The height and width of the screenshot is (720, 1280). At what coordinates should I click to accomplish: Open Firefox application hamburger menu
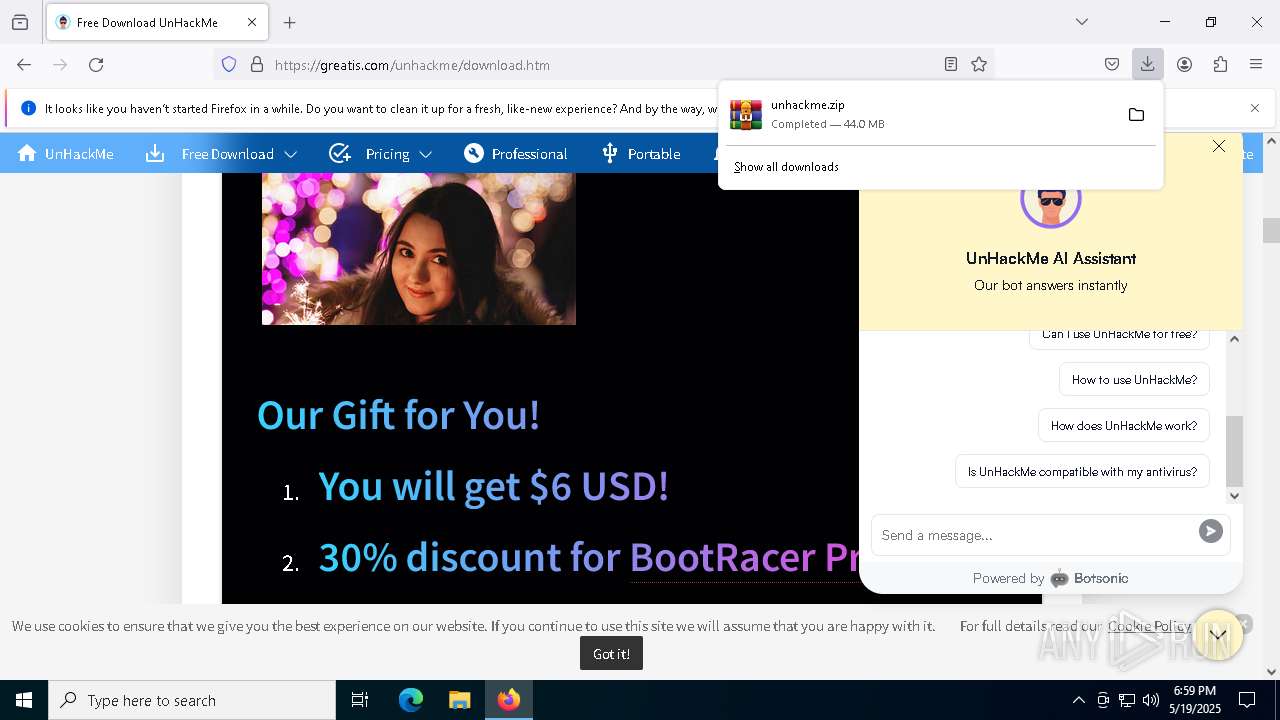click(x=1256, y=65)
